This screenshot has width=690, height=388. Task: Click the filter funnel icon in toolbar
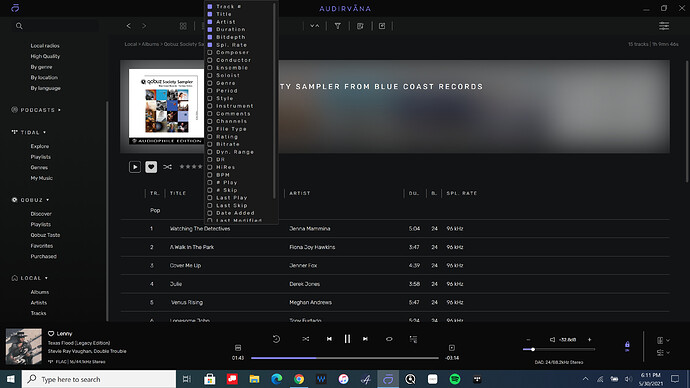point(338,26)
